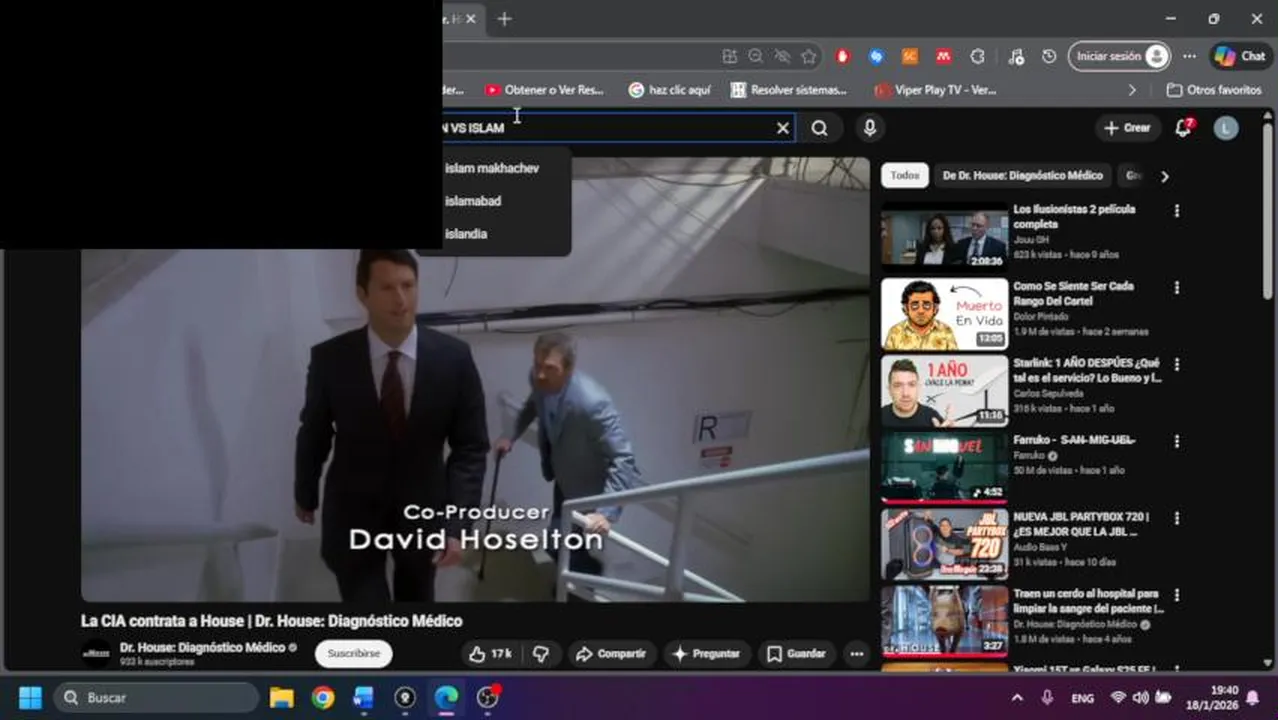The width and height of the screenshot is (1278, 720).
Task: Add this page to favorites star
Action: pyautogui.click(x=809, y=57)
